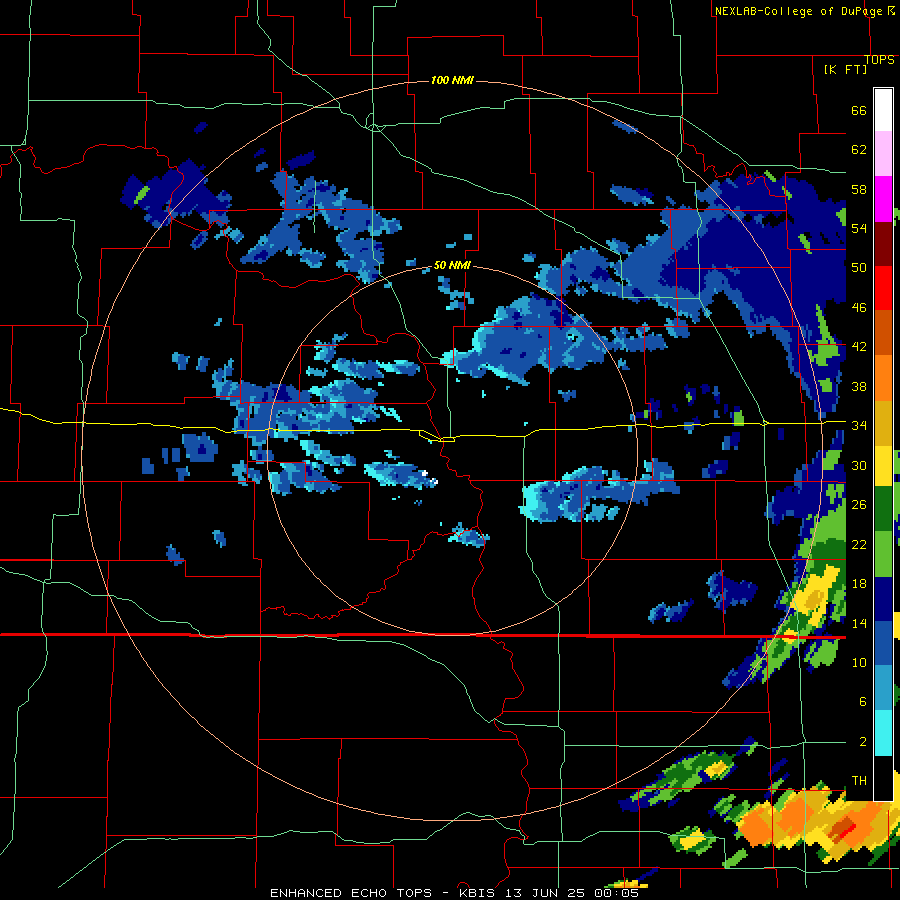The height and width of the screenshot is (900, 900).
Task: Click the [K FT] units label
Action: point(845,69)
